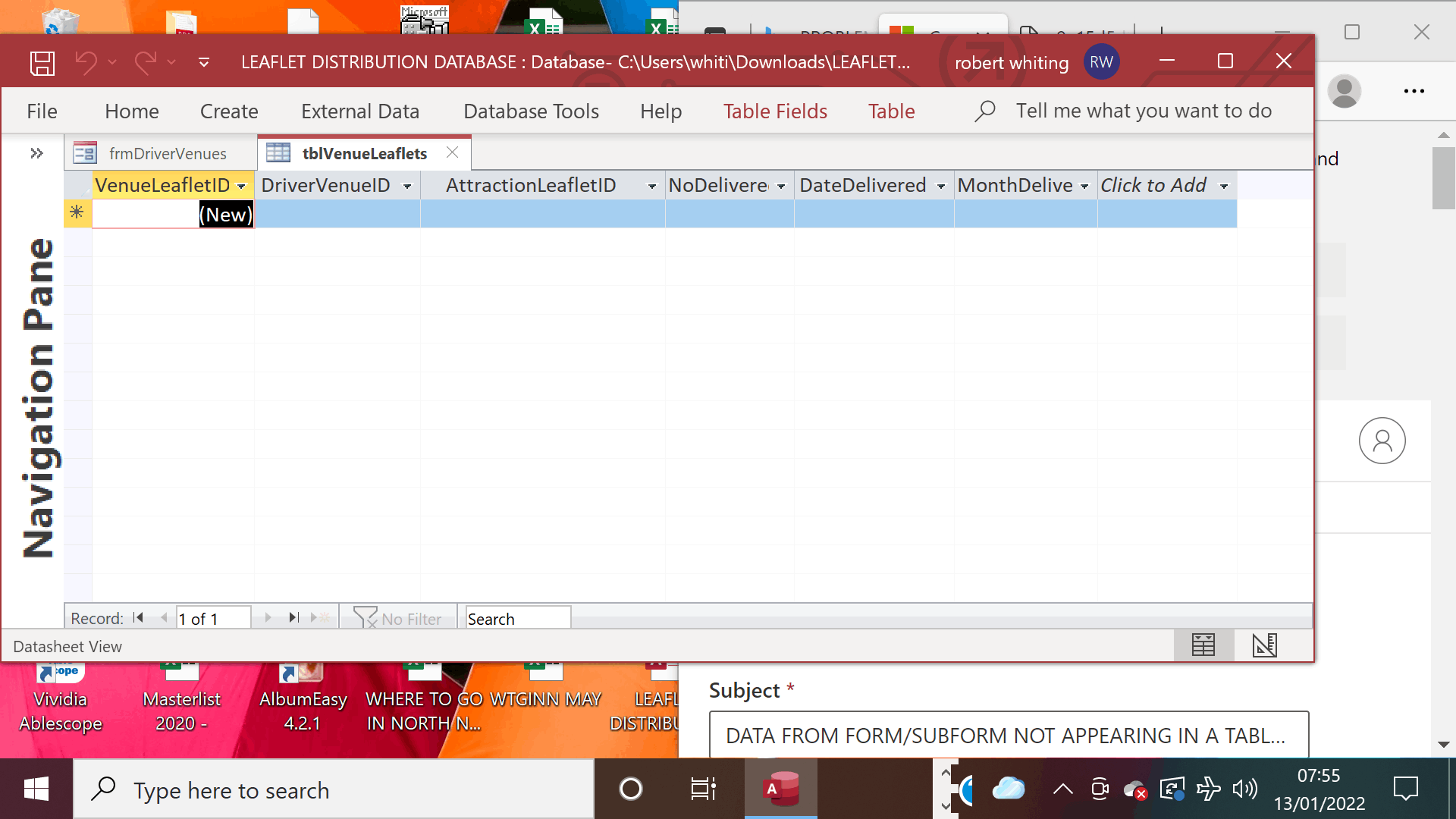Click the record Search box

click(x=518, y=618)
